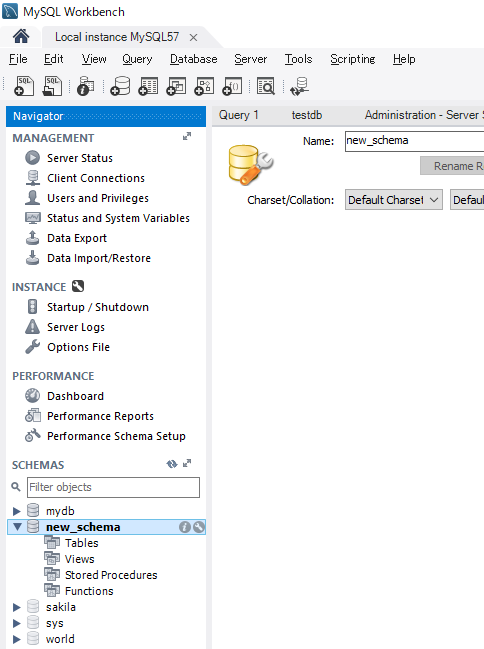Screen dimensions: 484x649
Task: Click the Filter objects search field
Action: (x=113, y=487)
